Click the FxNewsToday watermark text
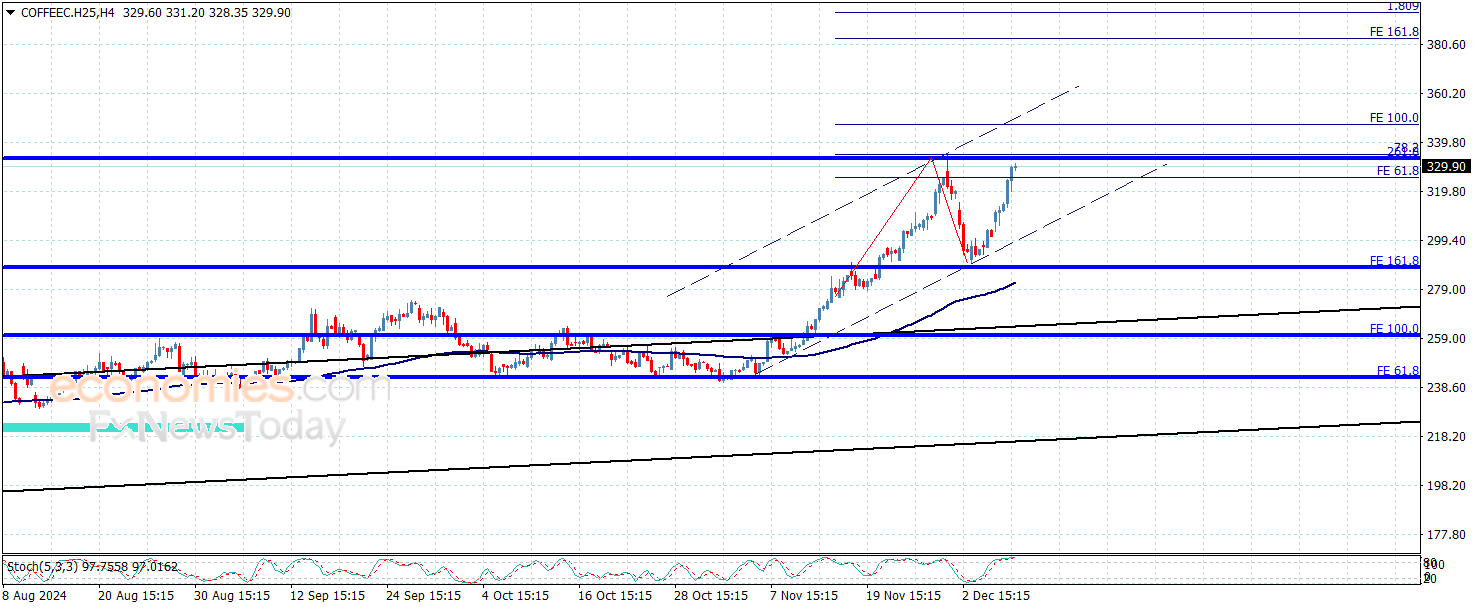 tap(217, 428)
